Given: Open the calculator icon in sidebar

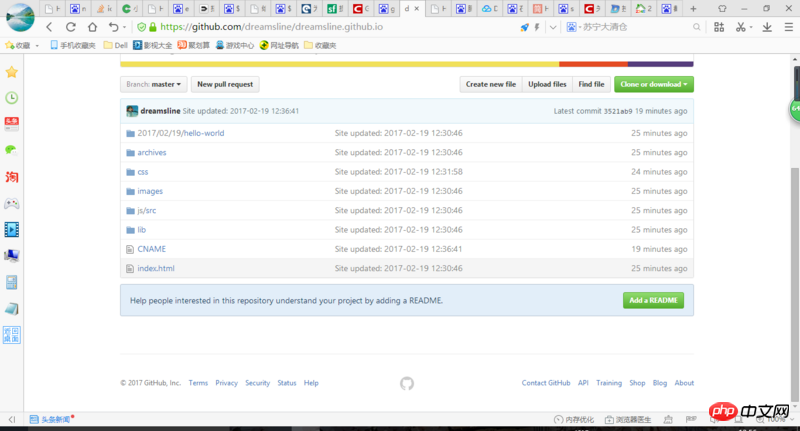Looking at the screenshot, I should [x=11, y=282].
